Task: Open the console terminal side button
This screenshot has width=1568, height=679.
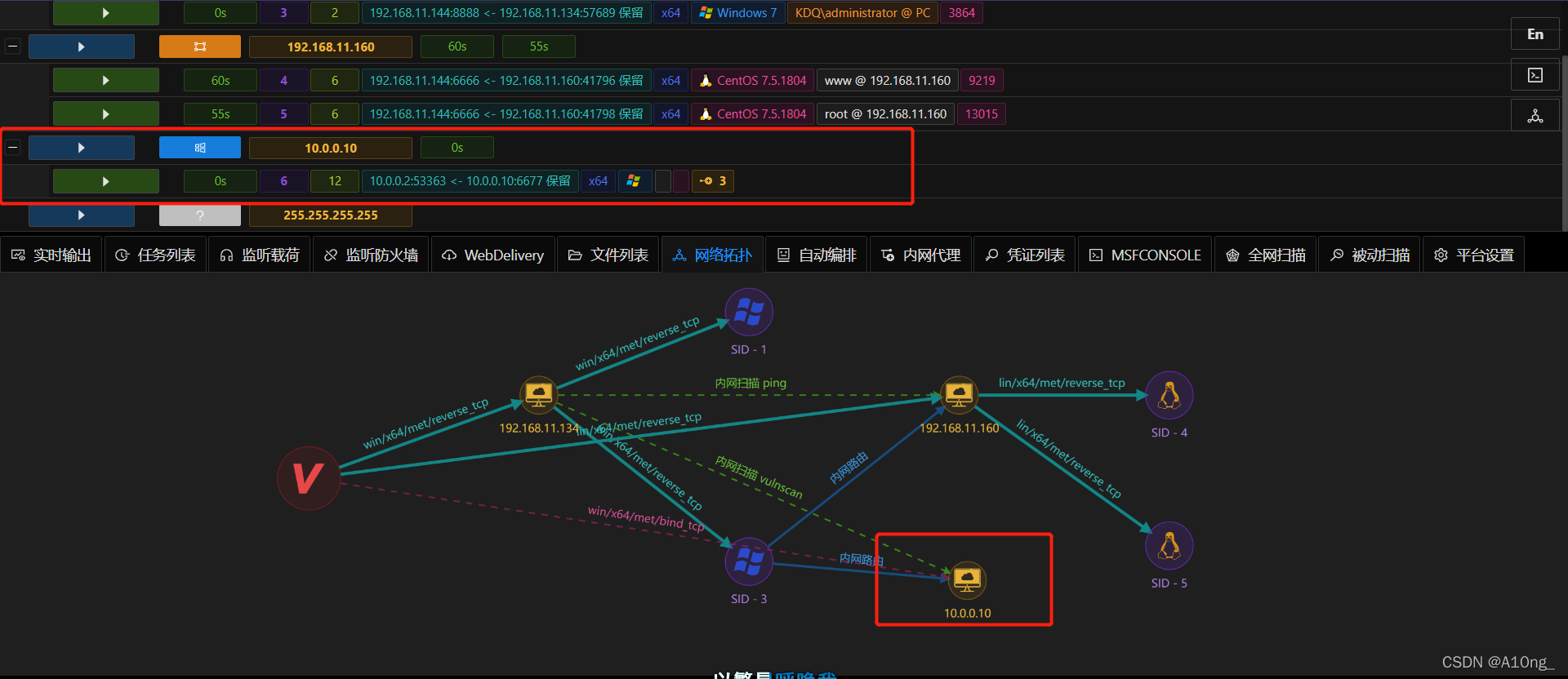Action: point(1535,75)
